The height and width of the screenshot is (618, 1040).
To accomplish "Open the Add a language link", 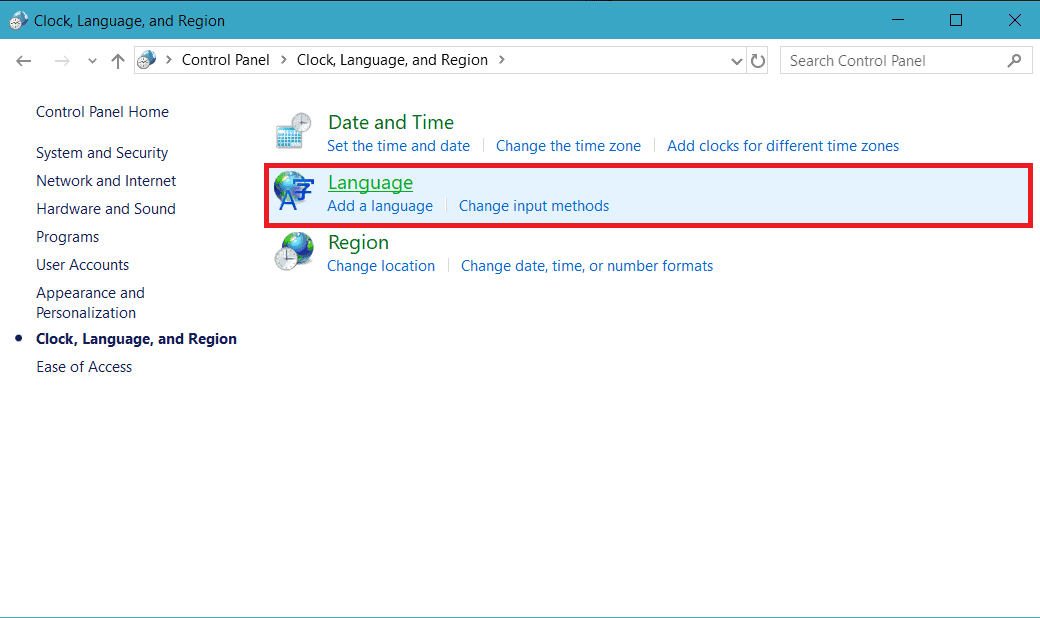I will click(380, 205).
